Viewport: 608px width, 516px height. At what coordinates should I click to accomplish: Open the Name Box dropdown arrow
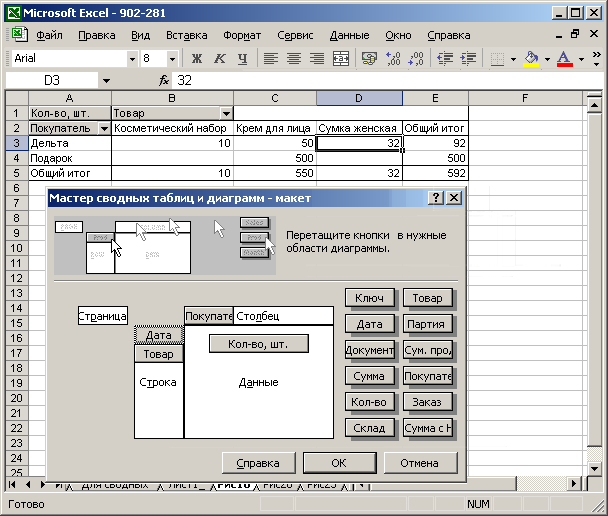tap(106, 81)
